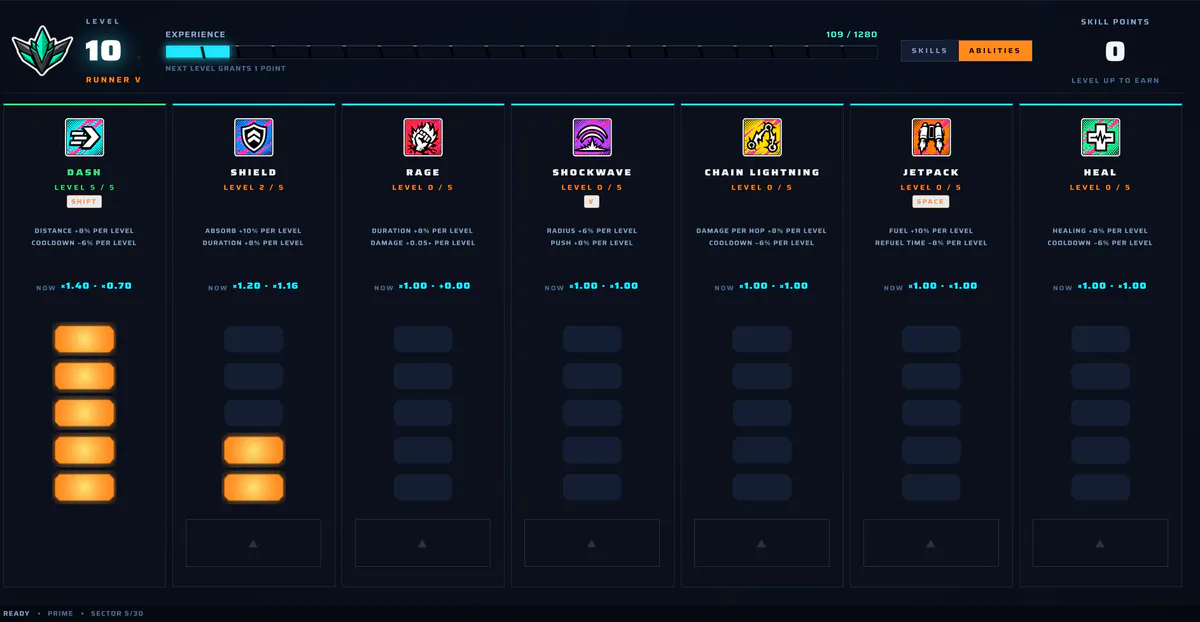Click the V key badge under Shockwave
This screenshot has width=1200, height=622.
pos(592,201)
